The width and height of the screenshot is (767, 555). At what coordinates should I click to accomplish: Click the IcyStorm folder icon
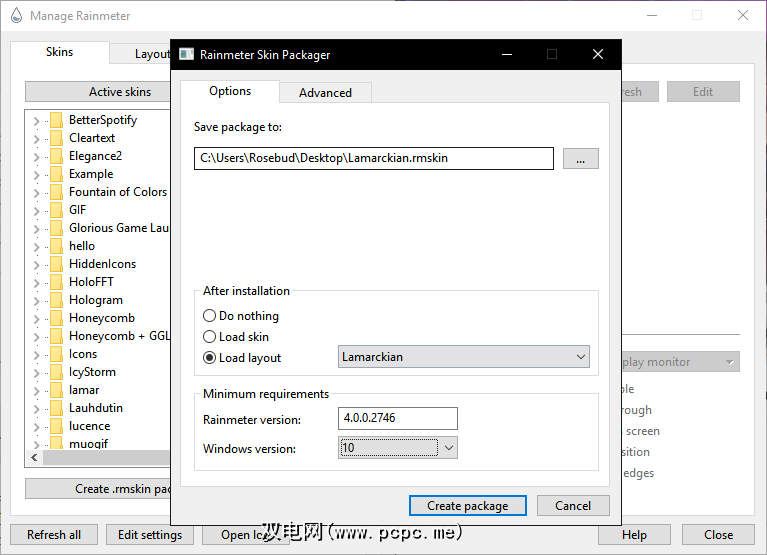tap(57, 372)
